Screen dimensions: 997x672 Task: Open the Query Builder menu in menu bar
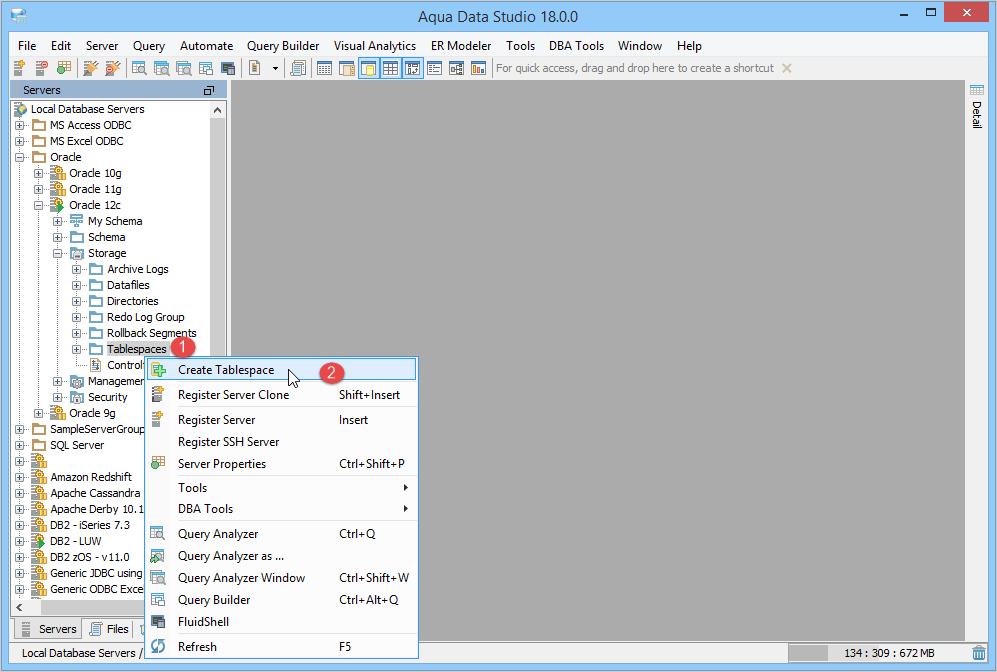coord(283,46)
